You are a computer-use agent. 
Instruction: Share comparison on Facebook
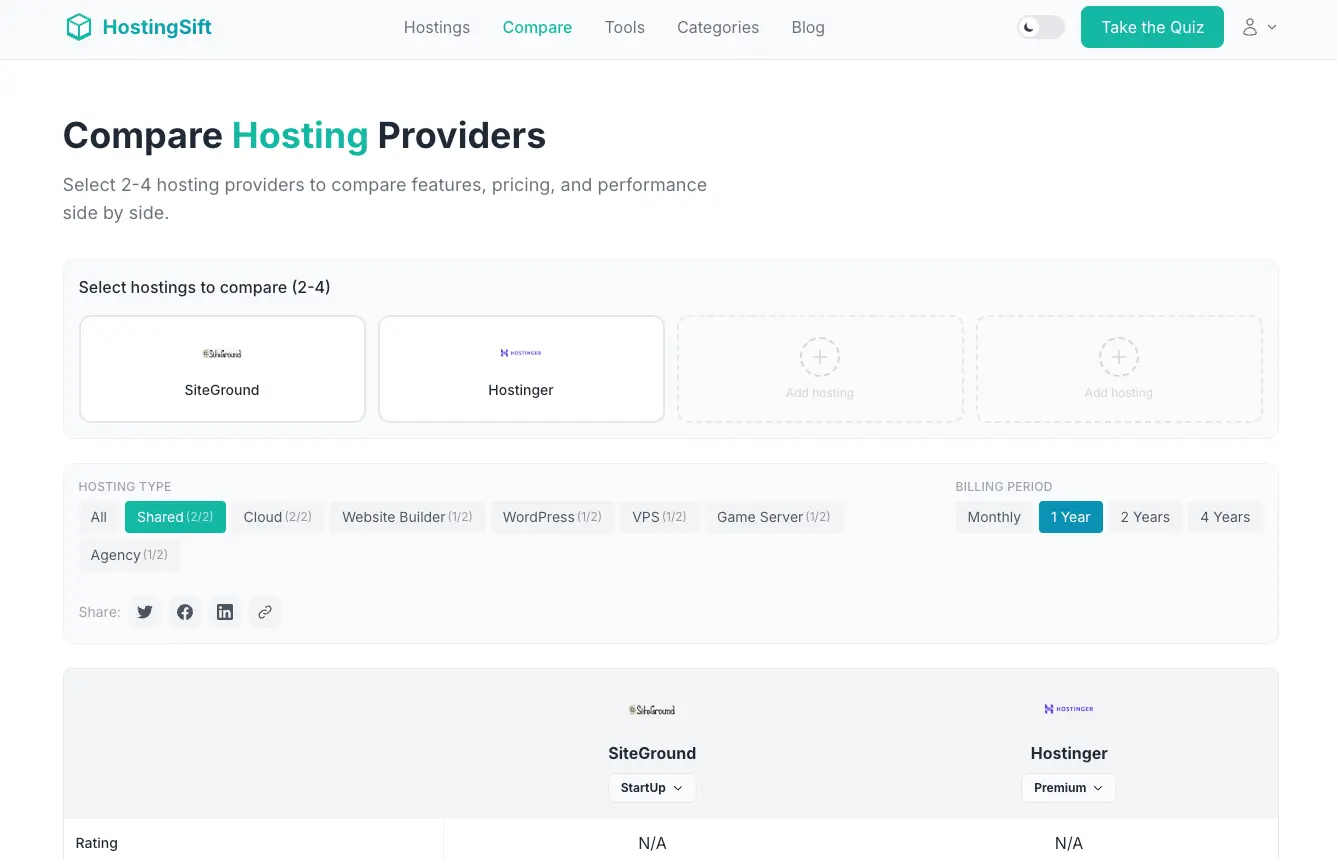click(185, 612)
